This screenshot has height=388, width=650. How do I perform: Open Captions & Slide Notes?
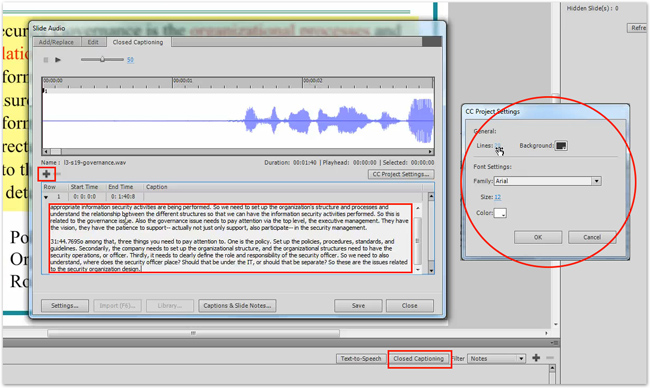click(x=237, y=306)
